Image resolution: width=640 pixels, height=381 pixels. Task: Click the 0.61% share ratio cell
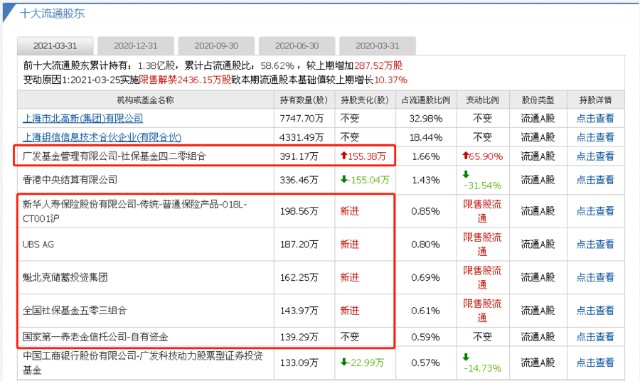pos(426,311)
